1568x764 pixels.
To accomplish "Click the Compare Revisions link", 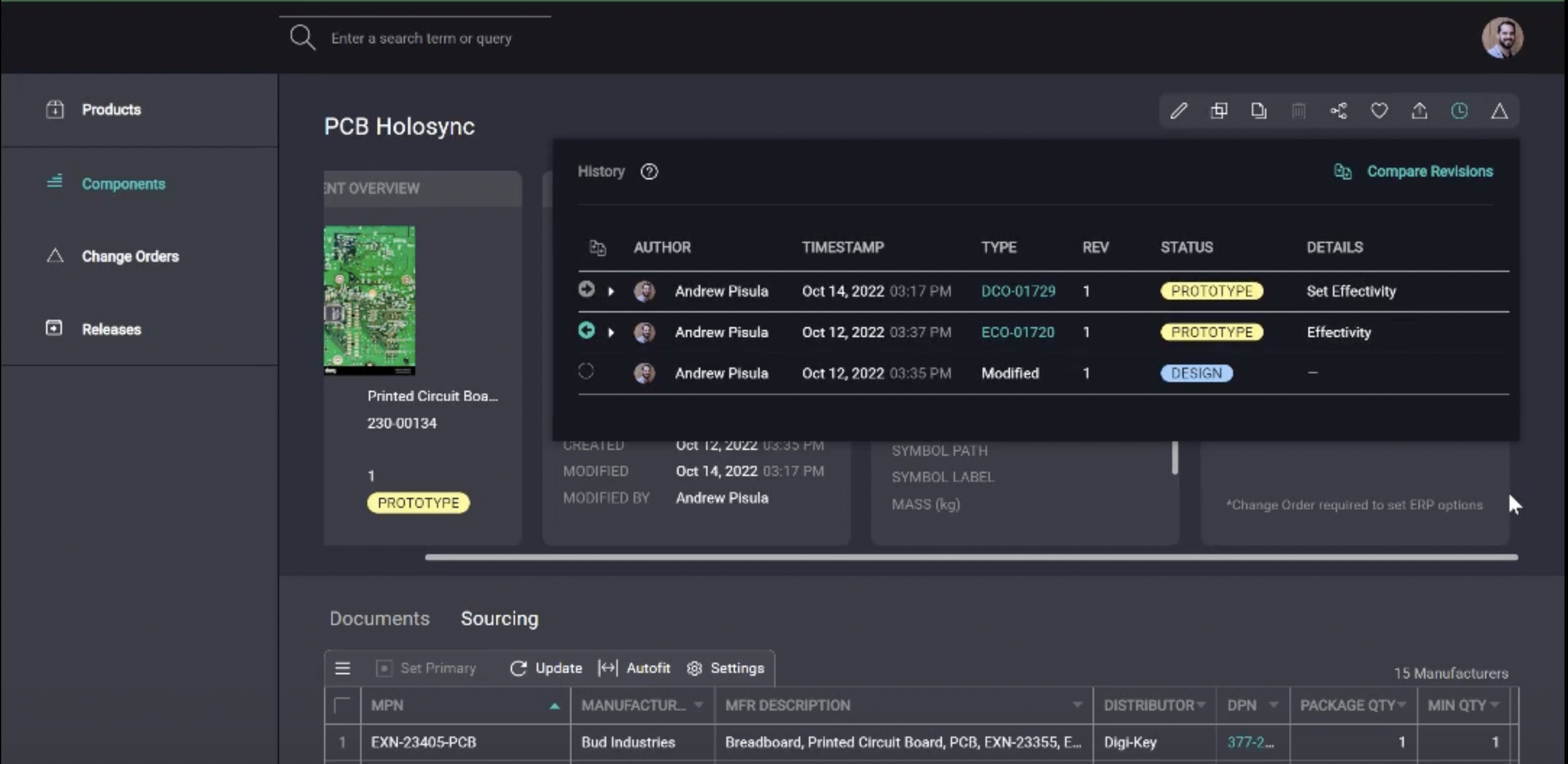I will pyautogui.click(x=1430, y=171).
